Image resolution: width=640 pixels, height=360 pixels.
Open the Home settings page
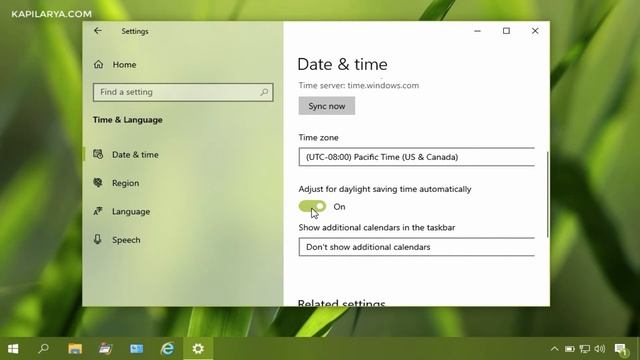coord(124,64)
